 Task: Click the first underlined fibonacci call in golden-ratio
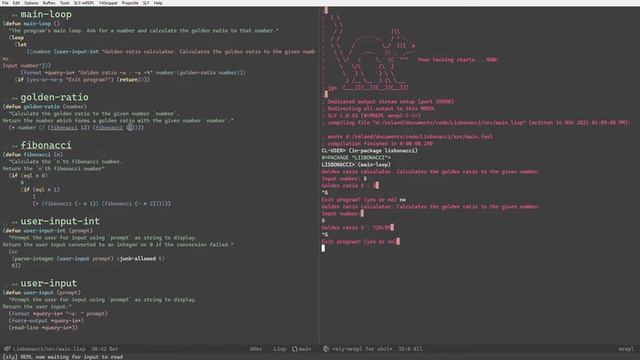[64, 128]
